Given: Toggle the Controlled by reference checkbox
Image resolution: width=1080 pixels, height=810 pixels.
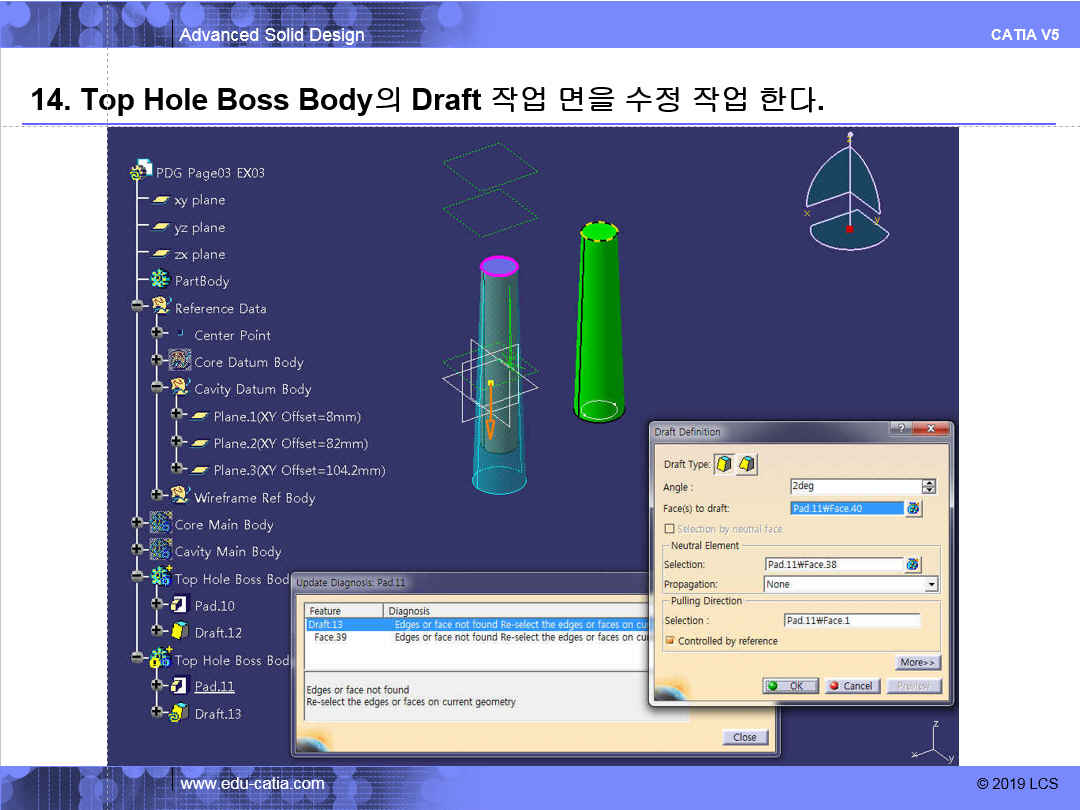Looking at the screenshot, I should pyautogui.click(x=670, y=641).
